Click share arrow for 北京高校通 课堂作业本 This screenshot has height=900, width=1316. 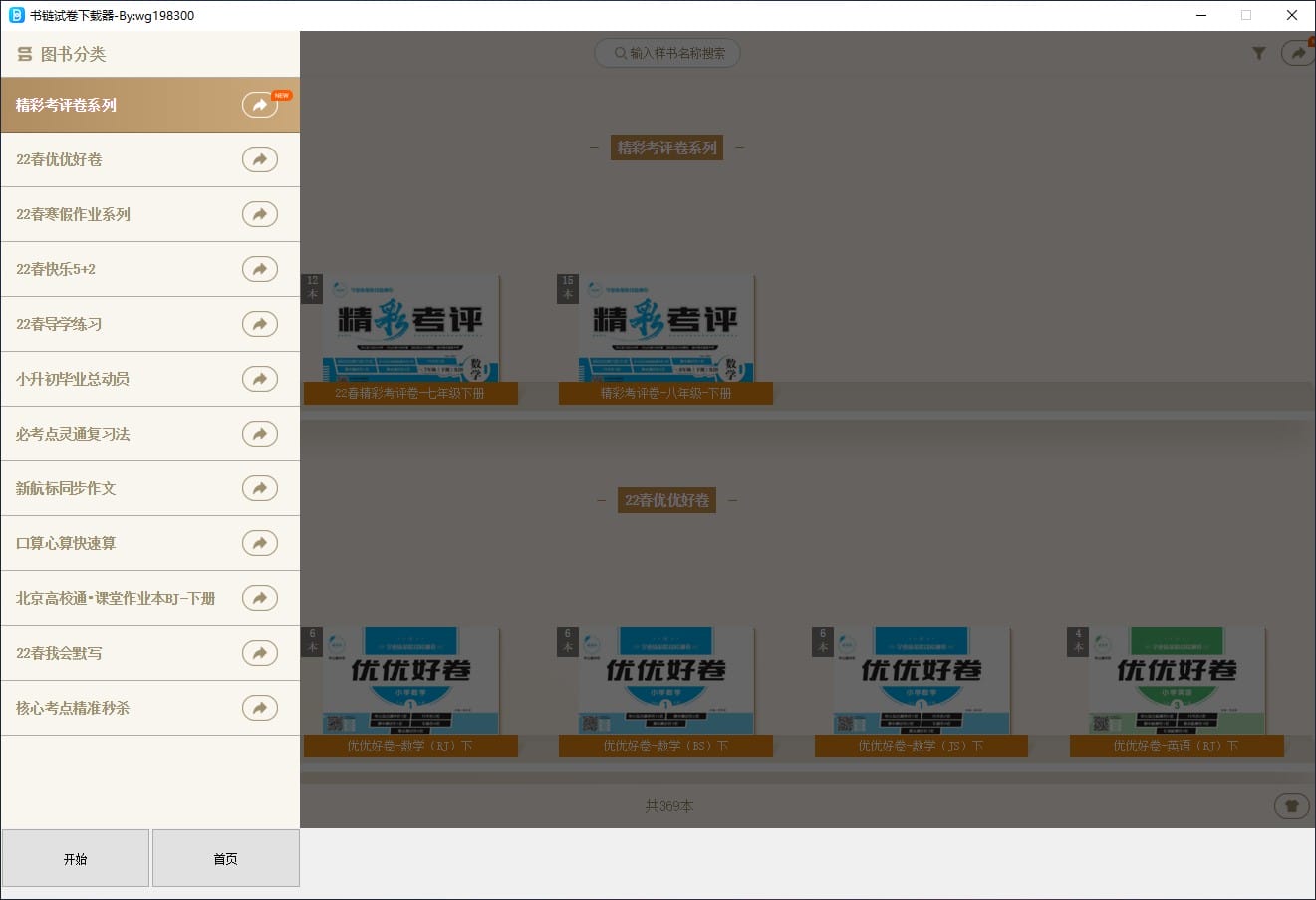coord(260,598)
